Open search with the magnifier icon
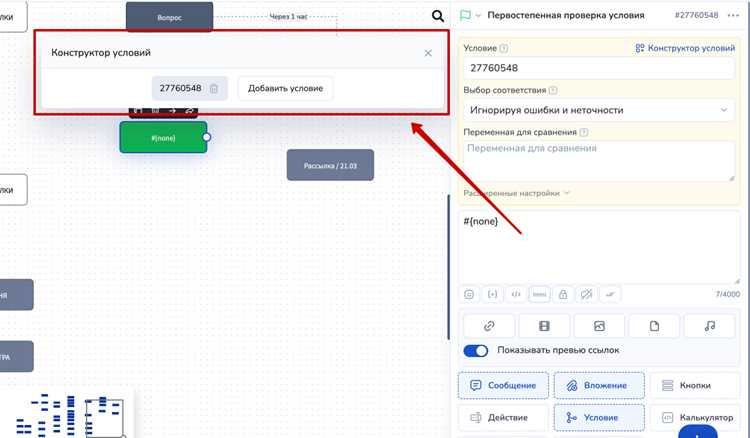Screen dimensions: 750x438 click(438, 16)
